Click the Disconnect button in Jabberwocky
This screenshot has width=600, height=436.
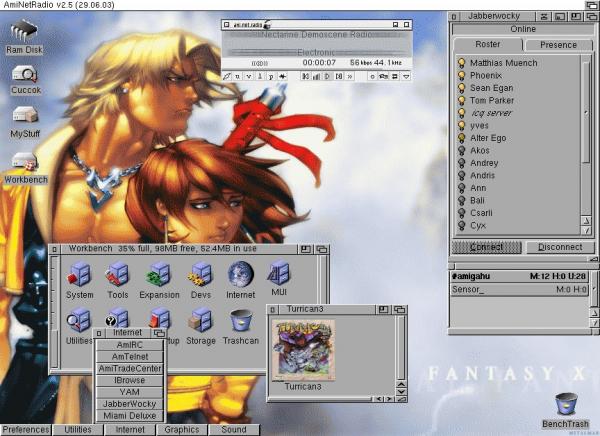pos(560,247)
